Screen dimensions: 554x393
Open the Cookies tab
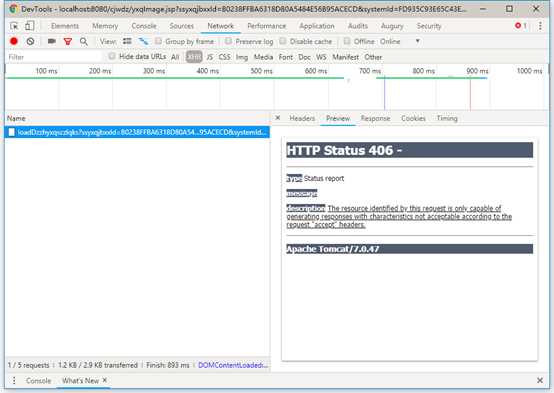[413, 118]
